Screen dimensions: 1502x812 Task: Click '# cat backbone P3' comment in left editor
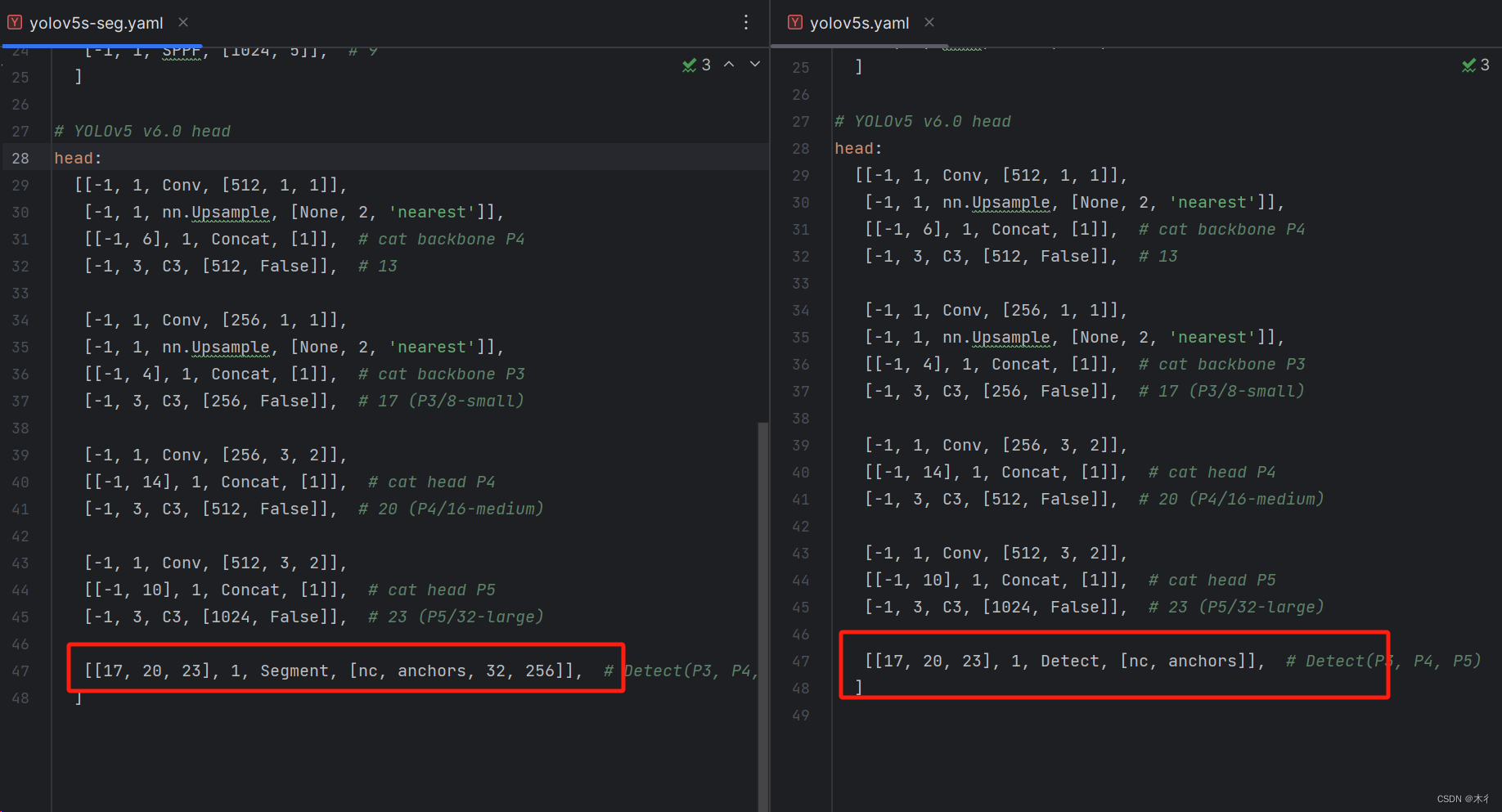pos(442,374)
